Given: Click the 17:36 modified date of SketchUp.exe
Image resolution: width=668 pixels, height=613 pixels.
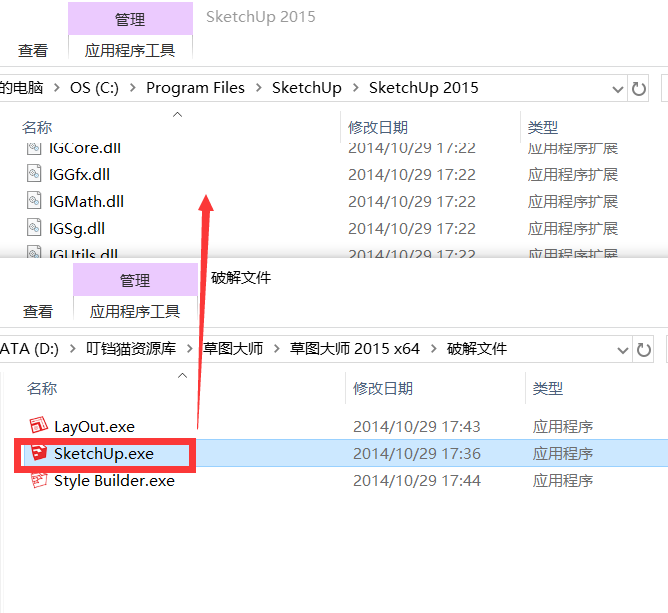Looking at the screenshot, I should pos(417,454).
